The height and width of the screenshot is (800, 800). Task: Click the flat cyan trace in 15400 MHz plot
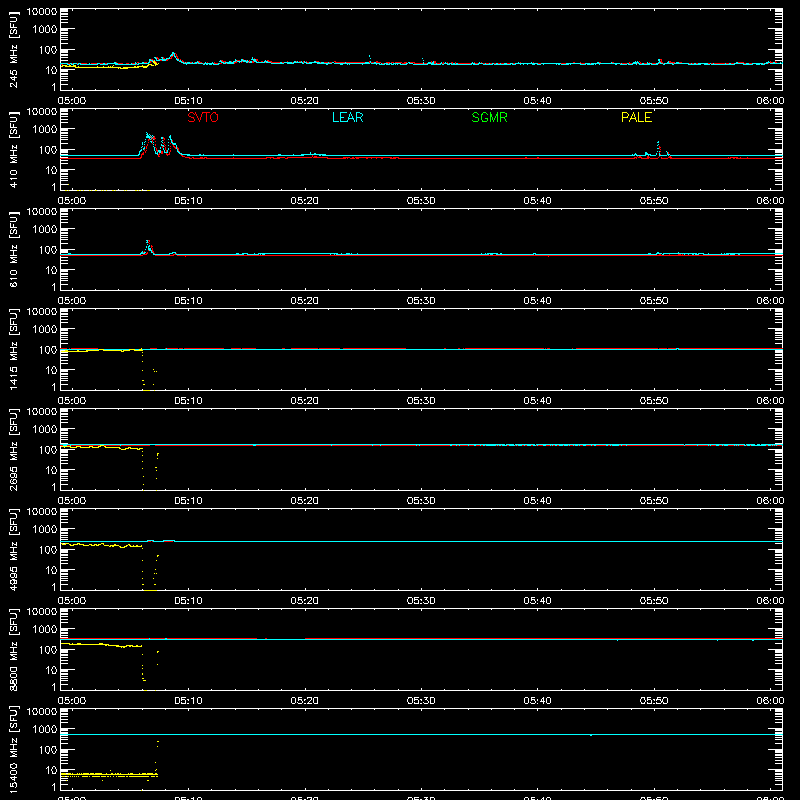click(x=421, y=734)
